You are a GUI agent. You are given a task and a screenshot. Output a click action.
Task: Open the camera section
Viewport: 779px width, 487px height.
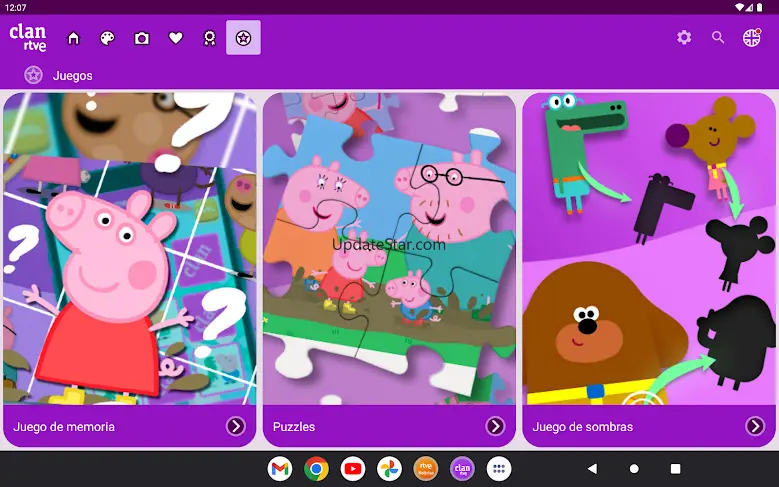tap(142, 38)
